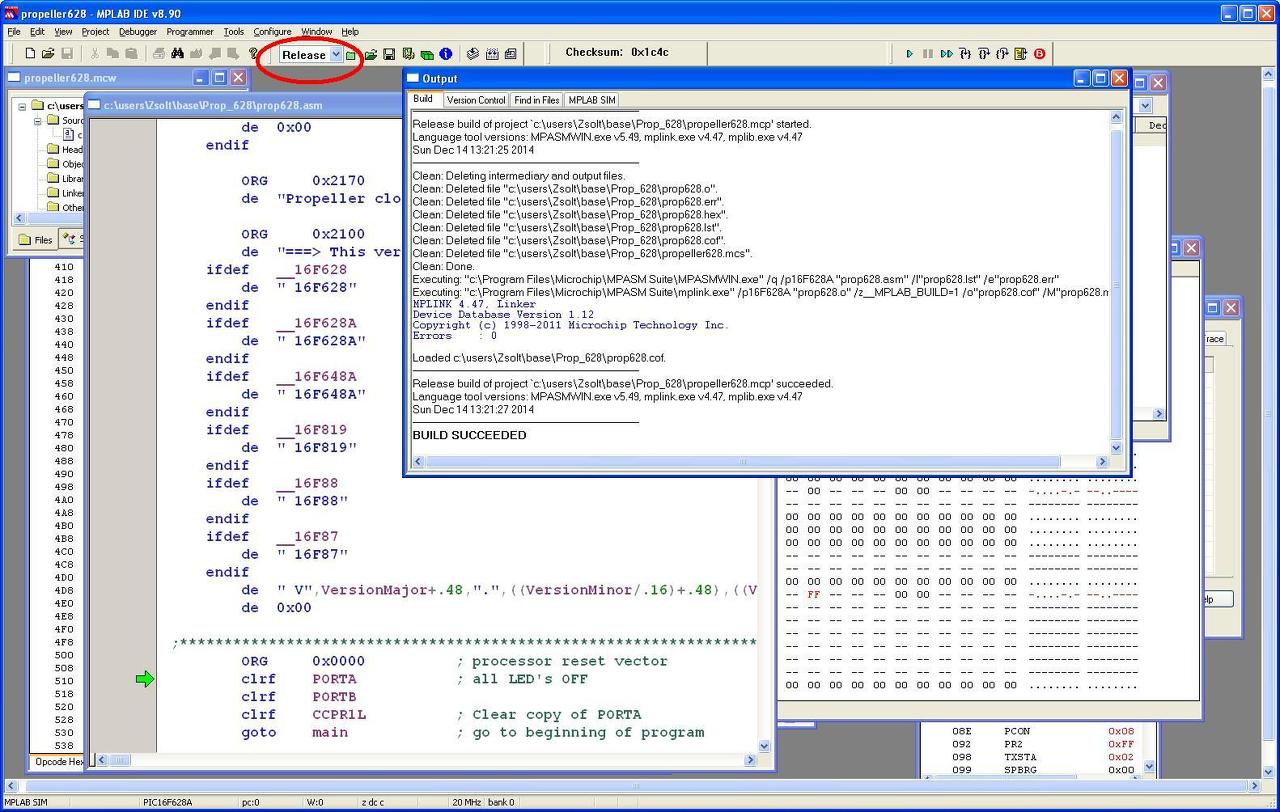This screenshot has height=812, width=1280.
Task: Click the red Breakpoints icon
Action: click(1040, 54)
